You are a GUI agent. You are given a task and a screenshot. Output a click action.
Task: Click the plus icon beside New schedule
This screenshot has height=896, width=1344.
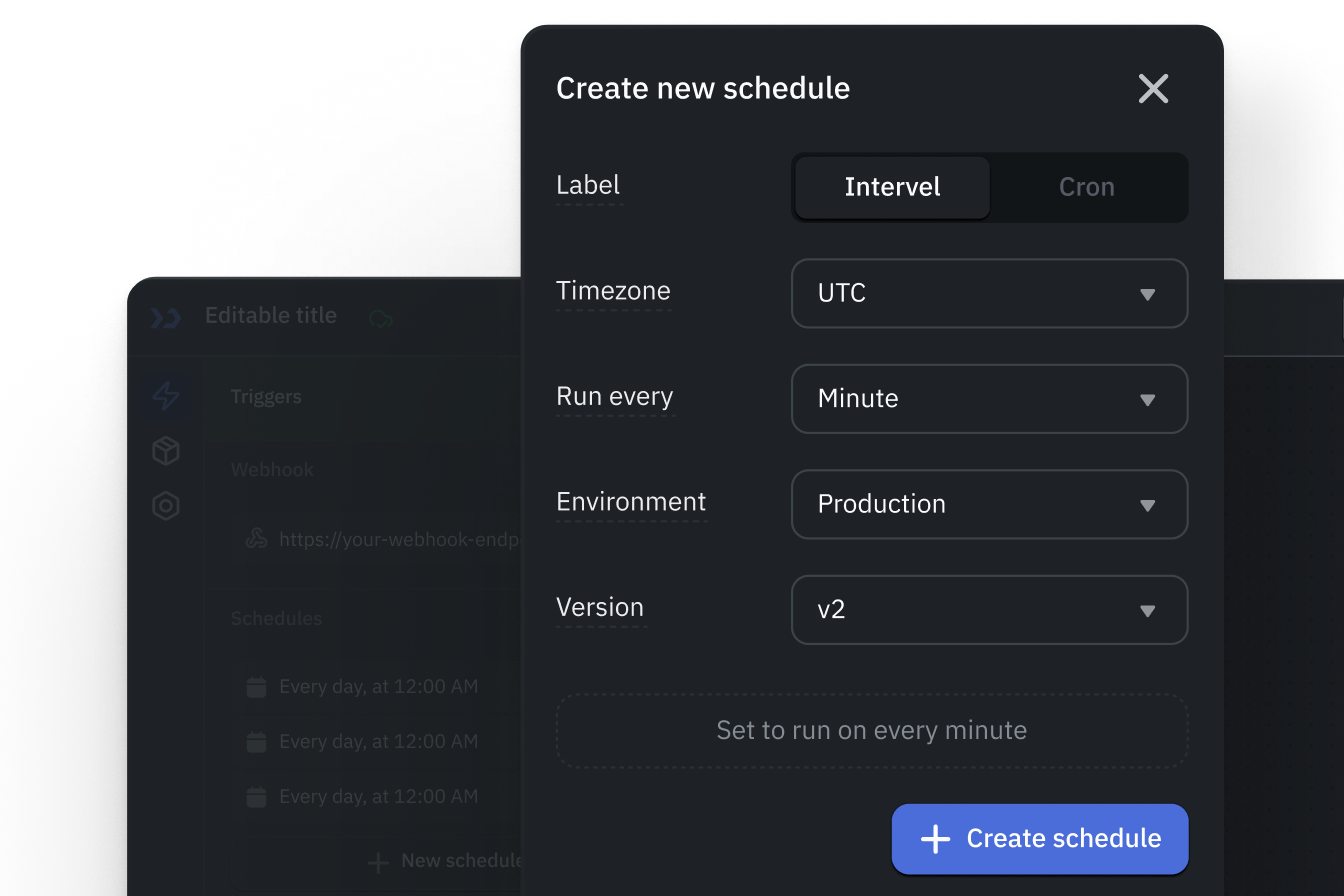[x=378, y=862]
